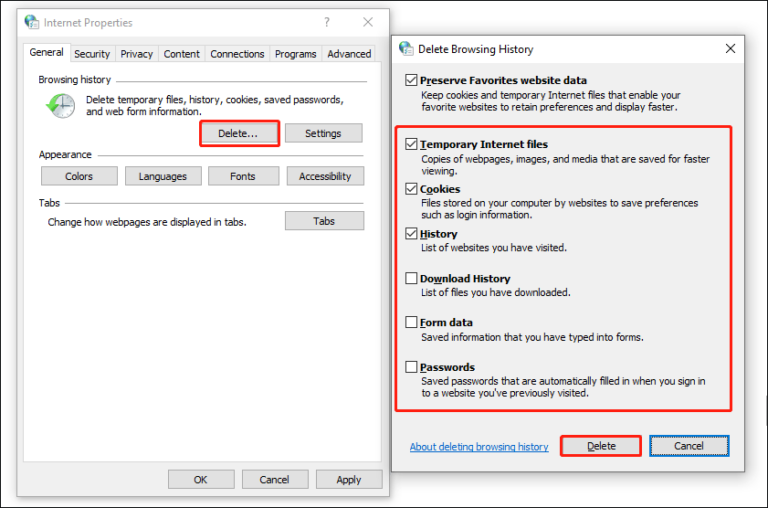Check the Form data checkbox
The height and width of the screenshot is (508, 768).
(411, 322)
